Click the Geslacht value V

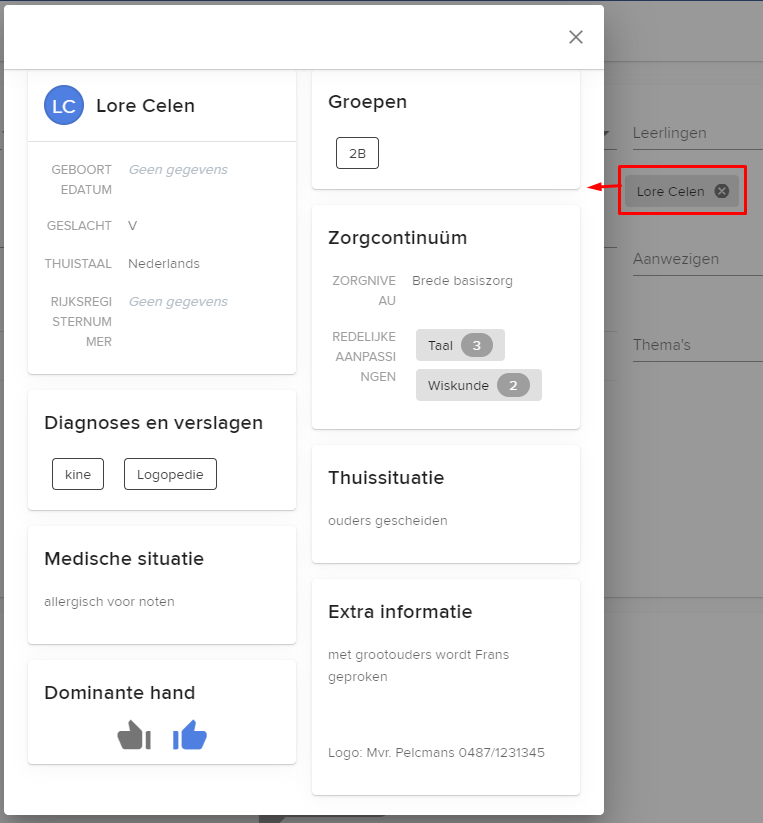tap(132, 226)
